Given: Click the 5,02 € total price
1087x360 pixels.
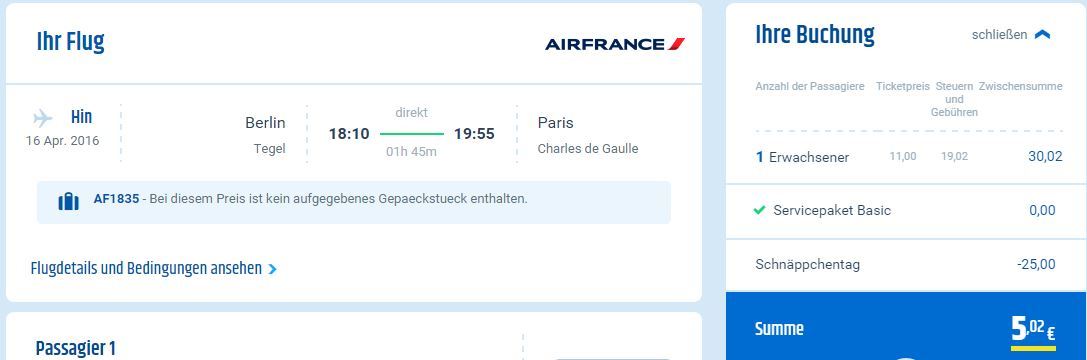Looking at the screenshot, I should 1033,328.
